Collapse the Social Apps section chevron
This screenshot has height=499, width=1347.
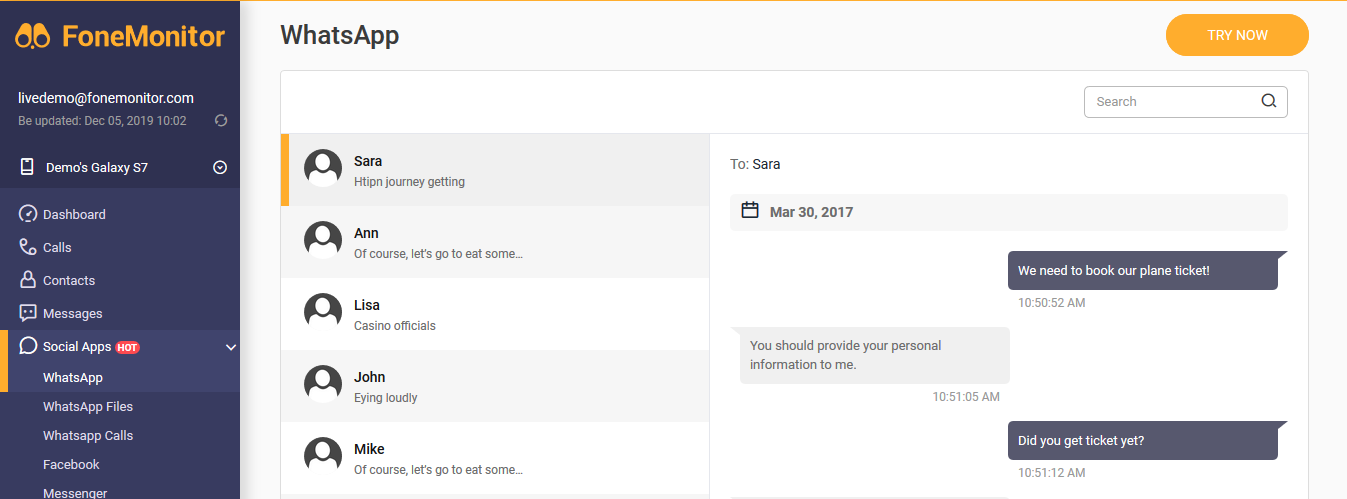(x=231, y=347)
